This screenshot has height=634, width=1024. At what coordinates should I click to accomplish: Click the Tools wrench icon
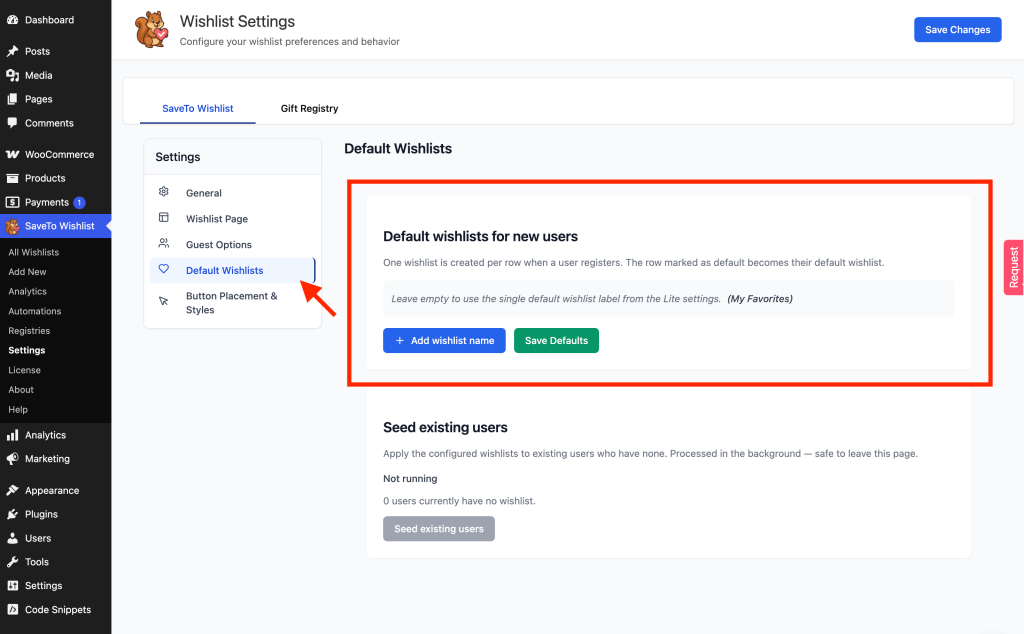12,562
